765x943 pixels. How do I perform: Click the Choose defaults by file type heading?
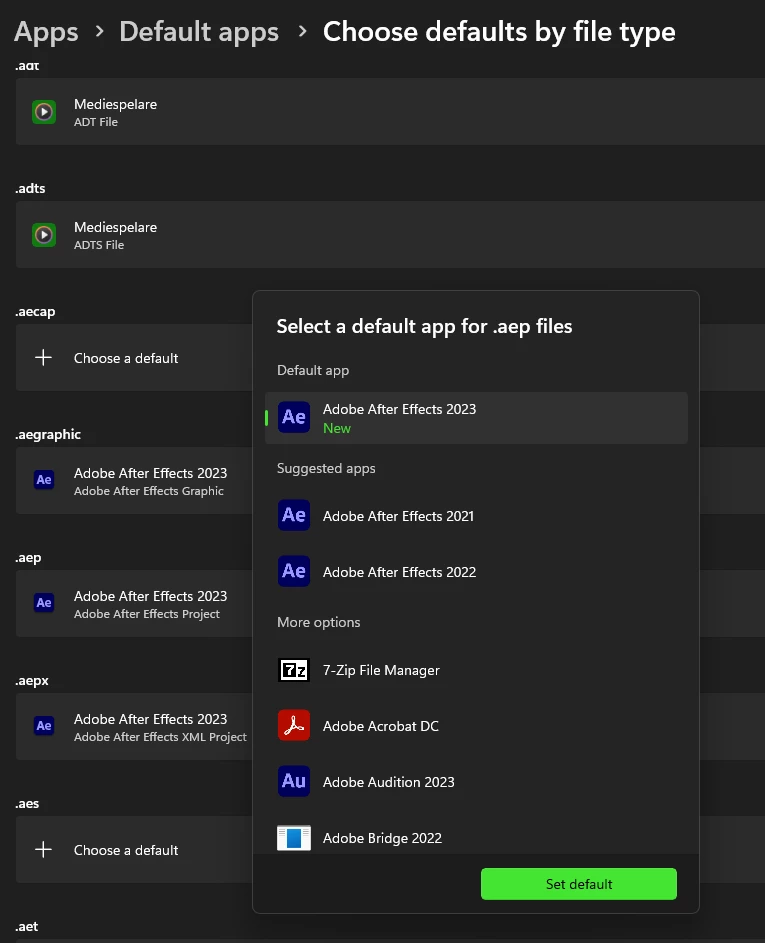click(499, 32)
